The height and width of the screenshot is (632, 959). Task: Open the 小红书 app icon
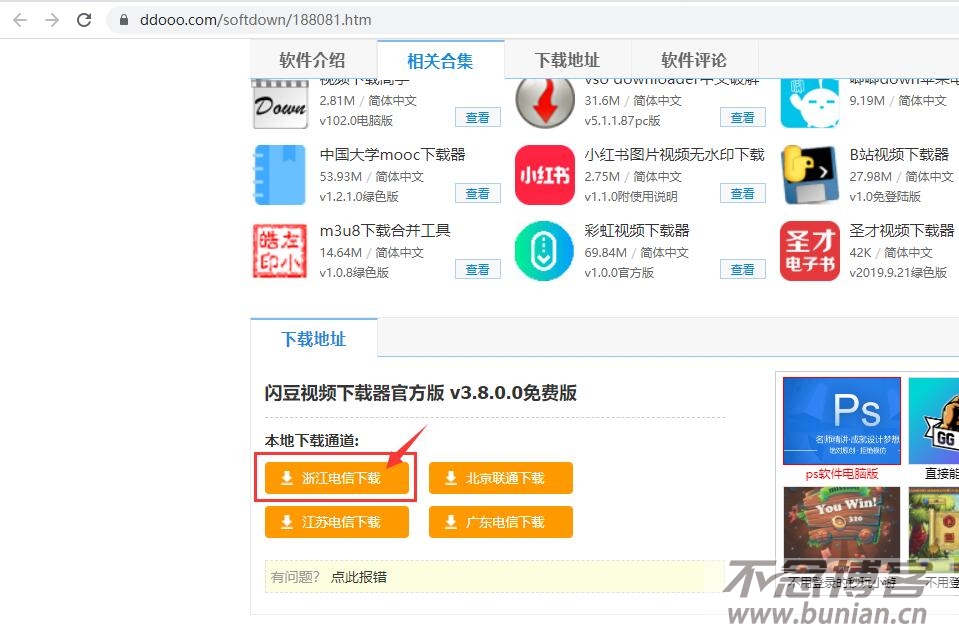544,175
